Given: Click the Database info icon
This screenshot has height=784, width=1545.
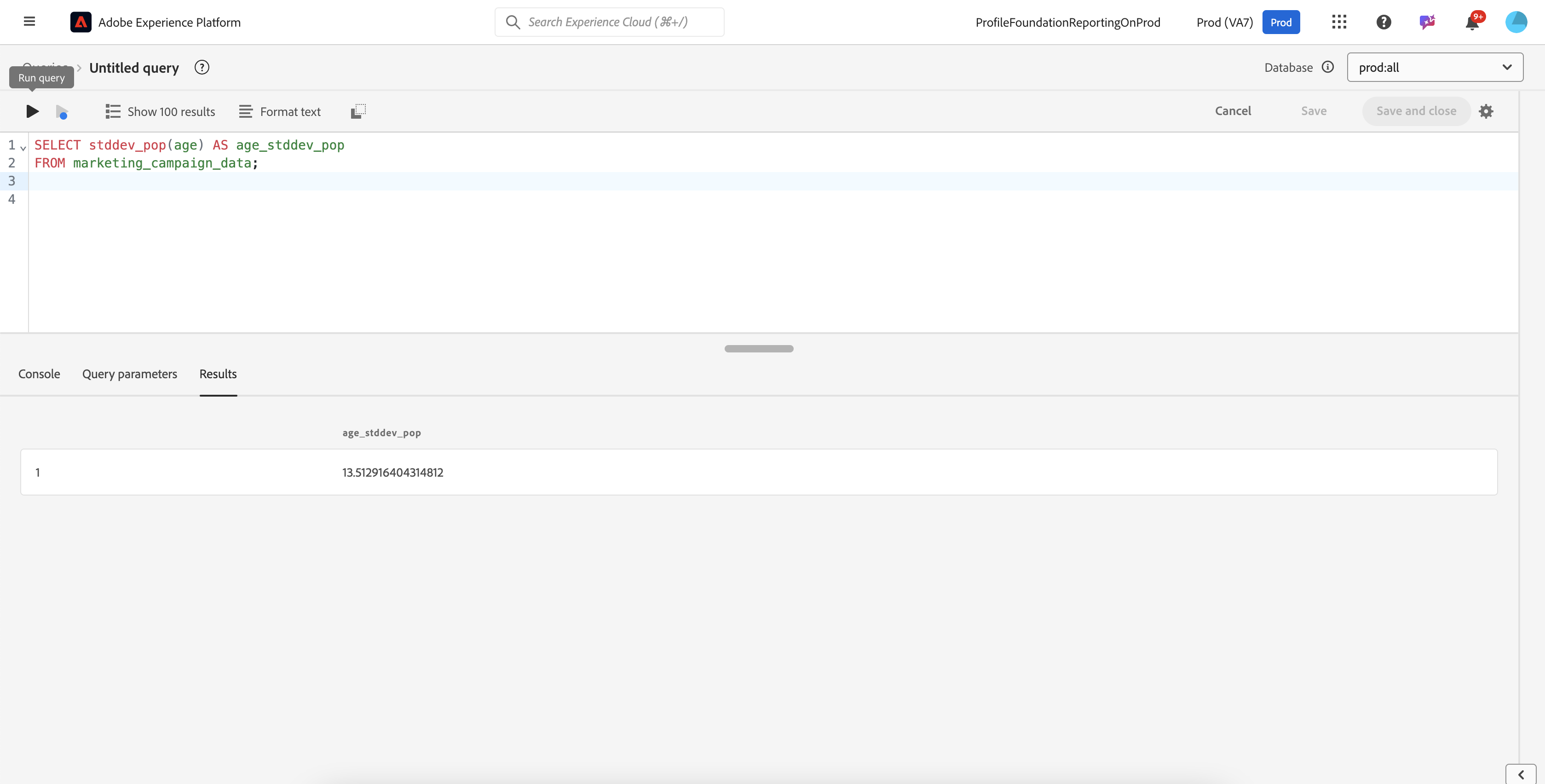Looking at the screenshot, I should (1328, 67).
